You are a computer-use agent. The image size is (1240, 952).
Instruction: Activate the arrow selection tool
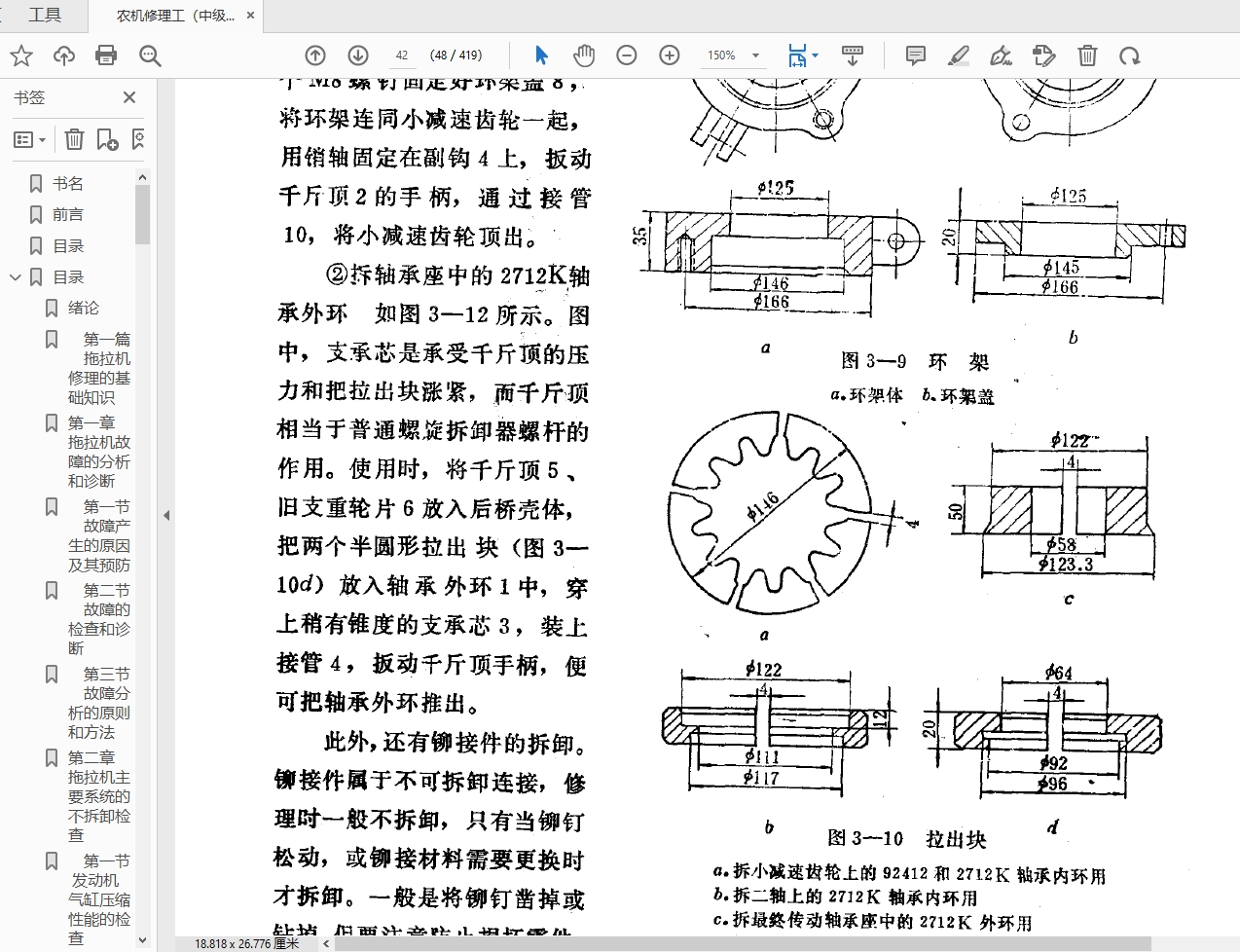[x=542, y=55]
